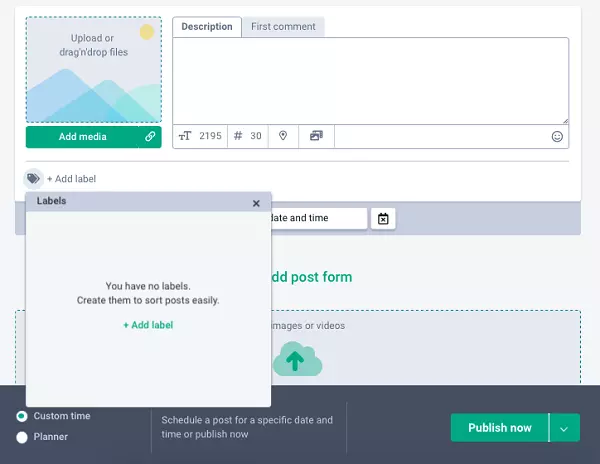Click the hashtag counter icon

(x=238, y=136)
